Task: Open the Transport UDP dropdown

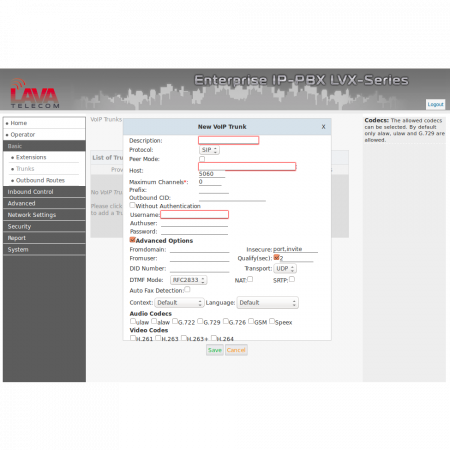Action: coord(285,268)
